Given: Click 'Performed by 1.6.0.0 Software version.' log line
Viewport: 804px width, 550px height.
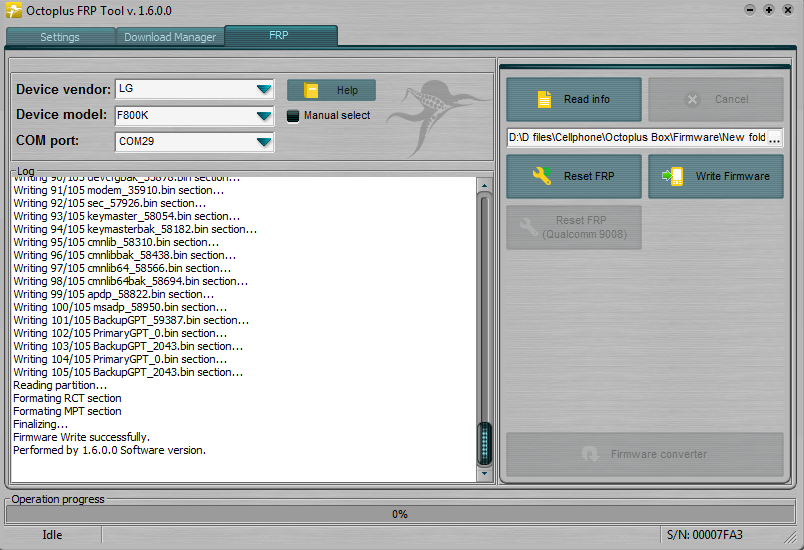Looking at the screenshot, I should coord(109,450).
